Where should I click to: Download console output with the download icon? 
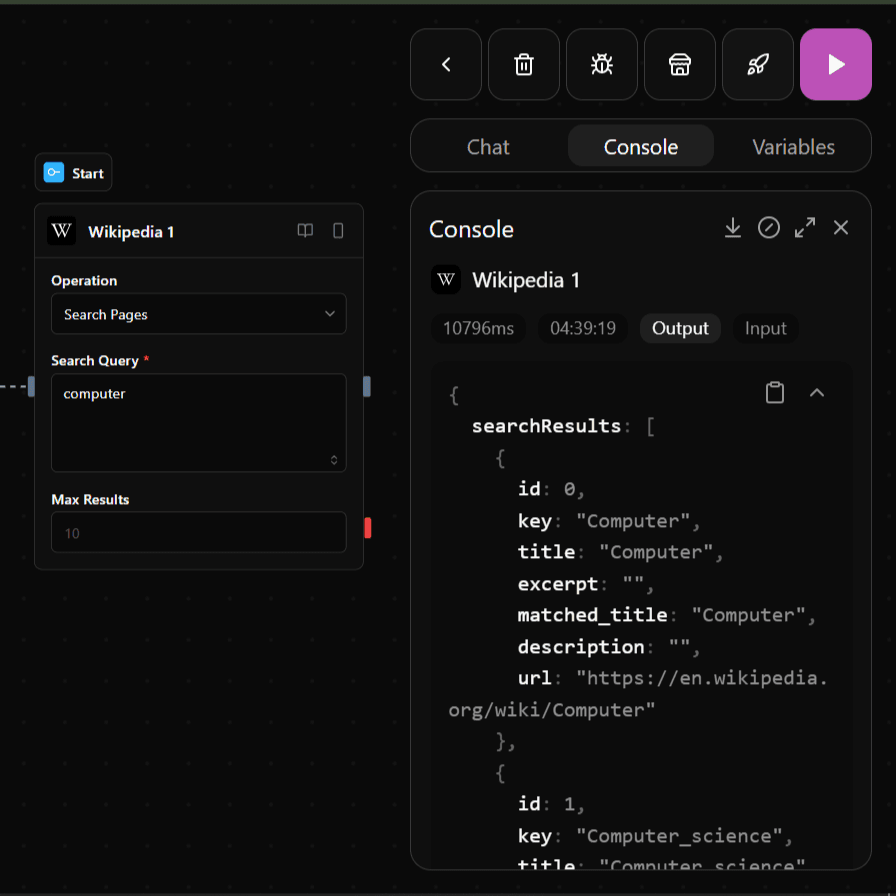point(733,228)
